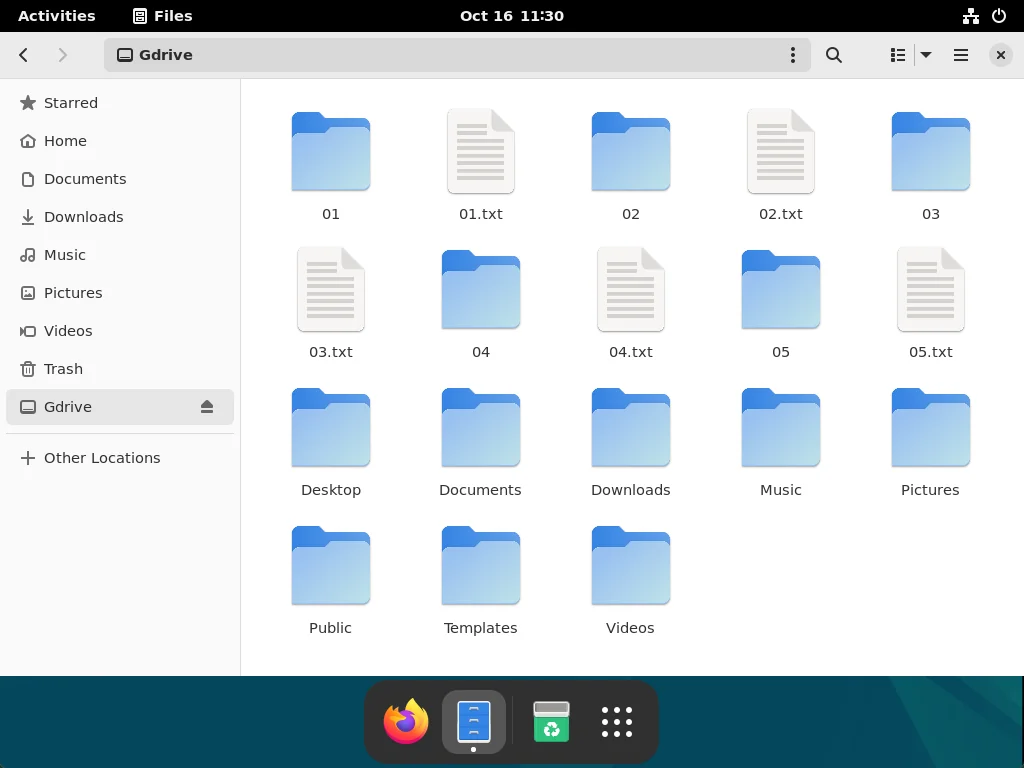The image size is (1024, 768).
Task: Select Gdrive in the sidebar
Action: pos(120,407)
